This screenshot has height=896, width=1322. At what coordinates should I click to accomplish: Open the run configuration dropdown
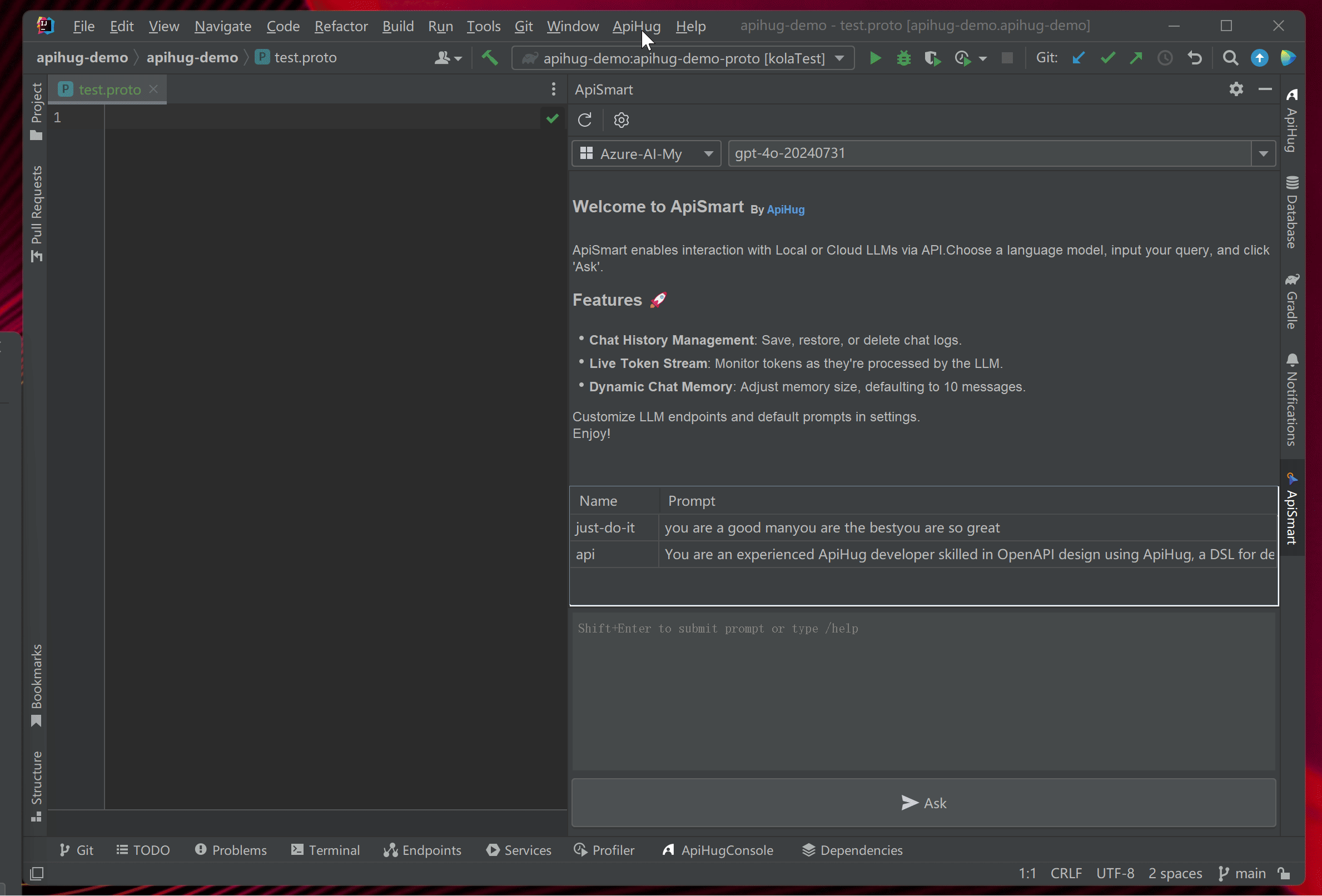coord(840,57)
